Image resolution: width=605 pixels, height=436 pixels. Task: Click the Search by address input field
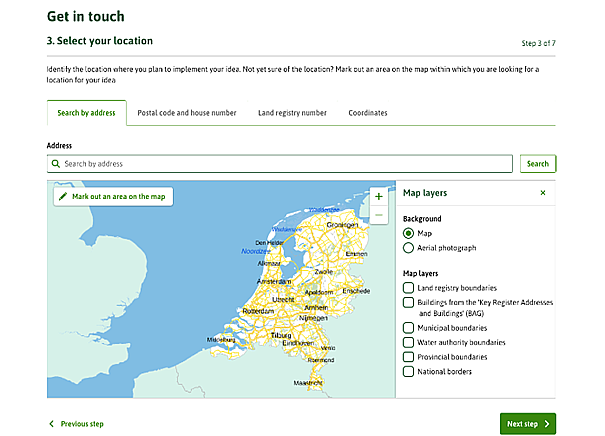coord(280,163)
